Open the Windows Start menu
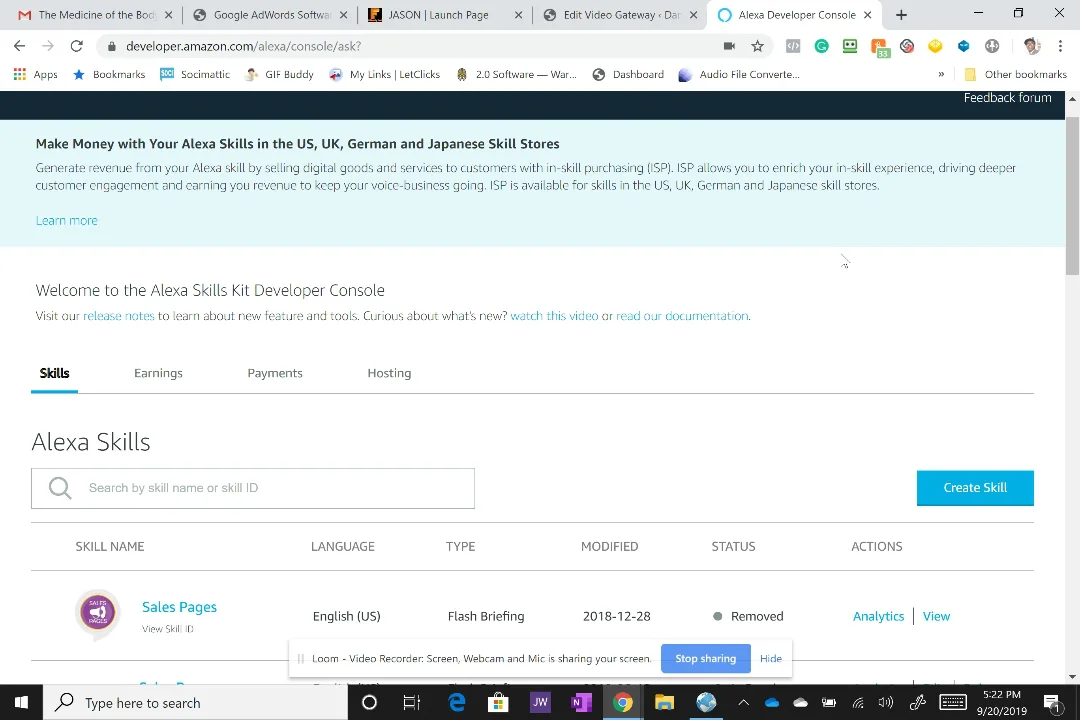The height and width of the screenshot is (720, 1080). pyautogui.click(x=21, y=703)
